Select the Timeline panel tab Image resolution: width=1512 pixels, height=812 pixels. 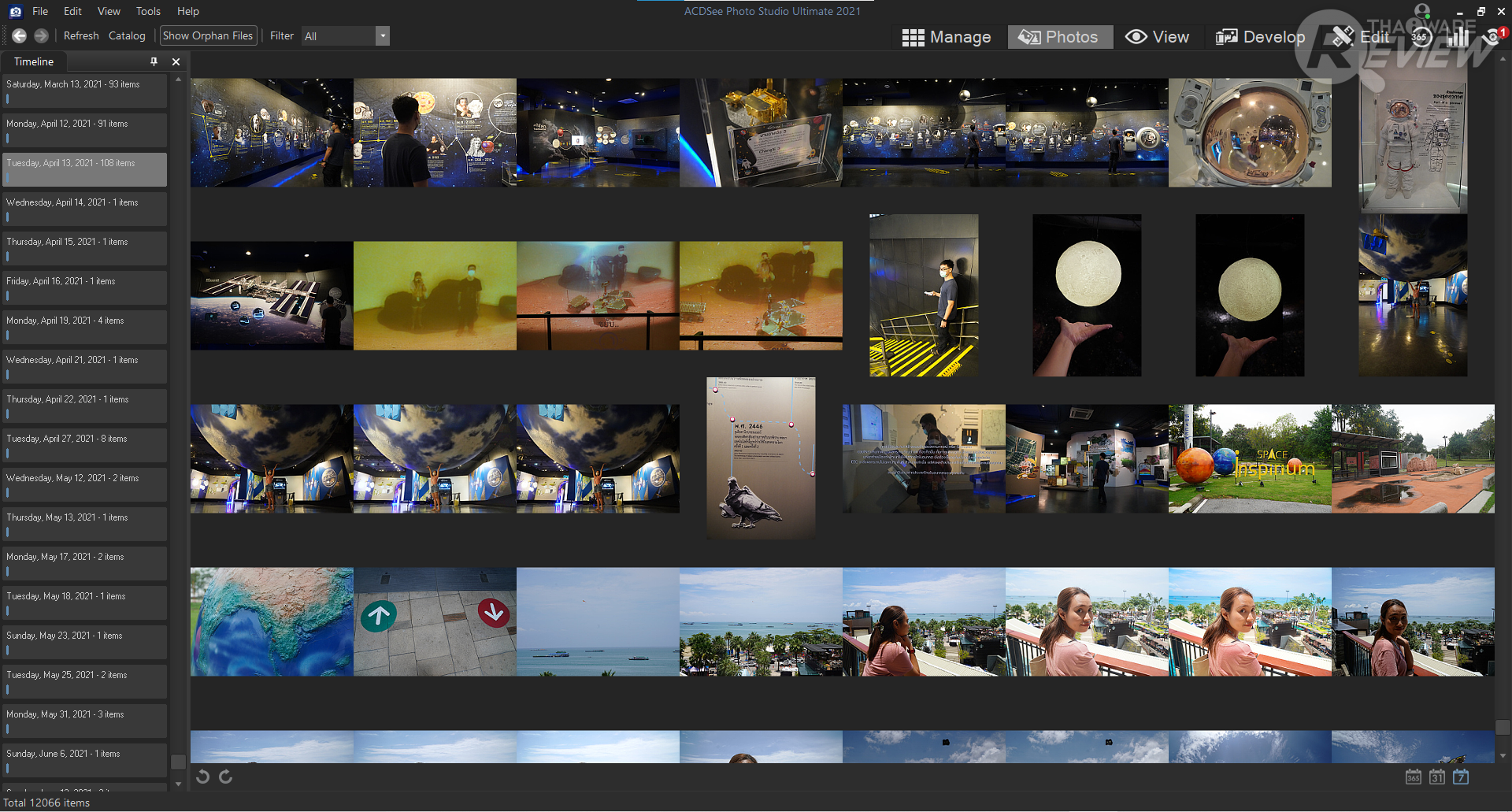click(34, 61)
